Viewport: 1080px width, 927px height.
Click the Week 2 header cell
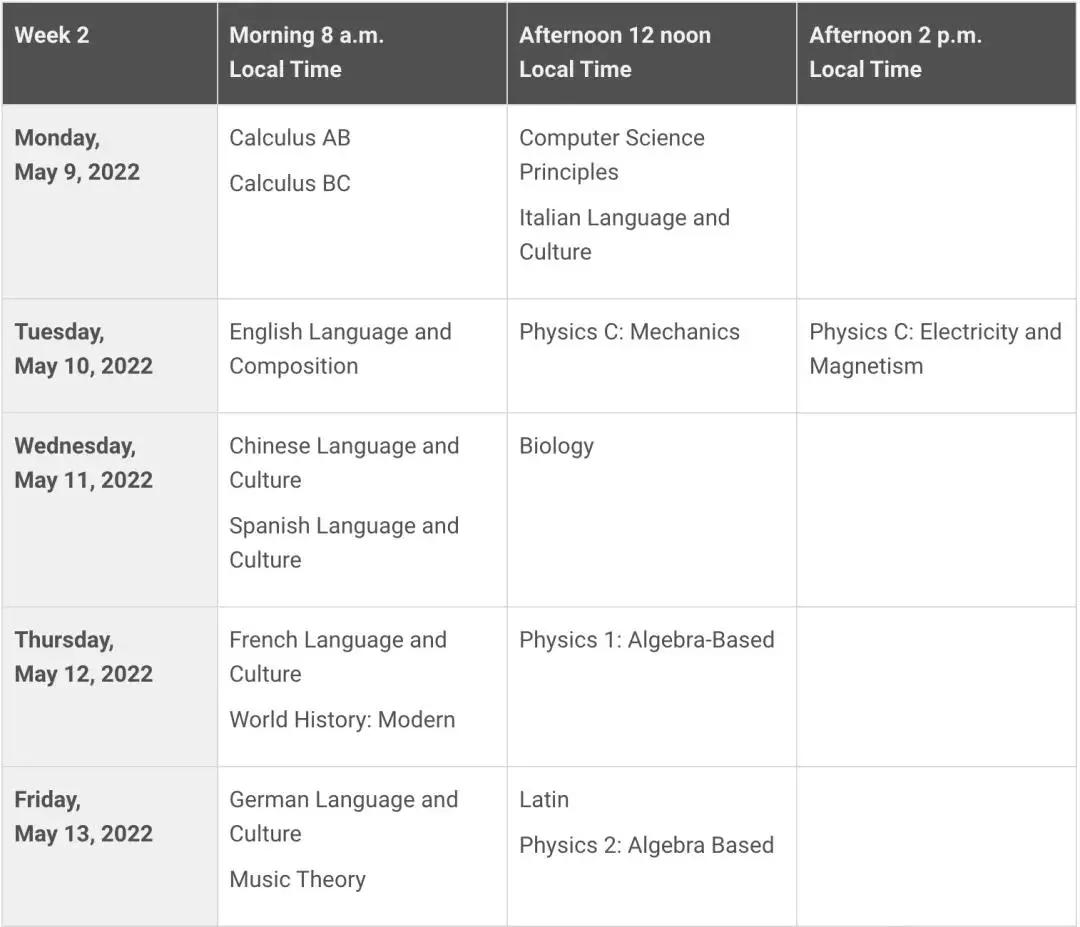click(x=52, y=35)
